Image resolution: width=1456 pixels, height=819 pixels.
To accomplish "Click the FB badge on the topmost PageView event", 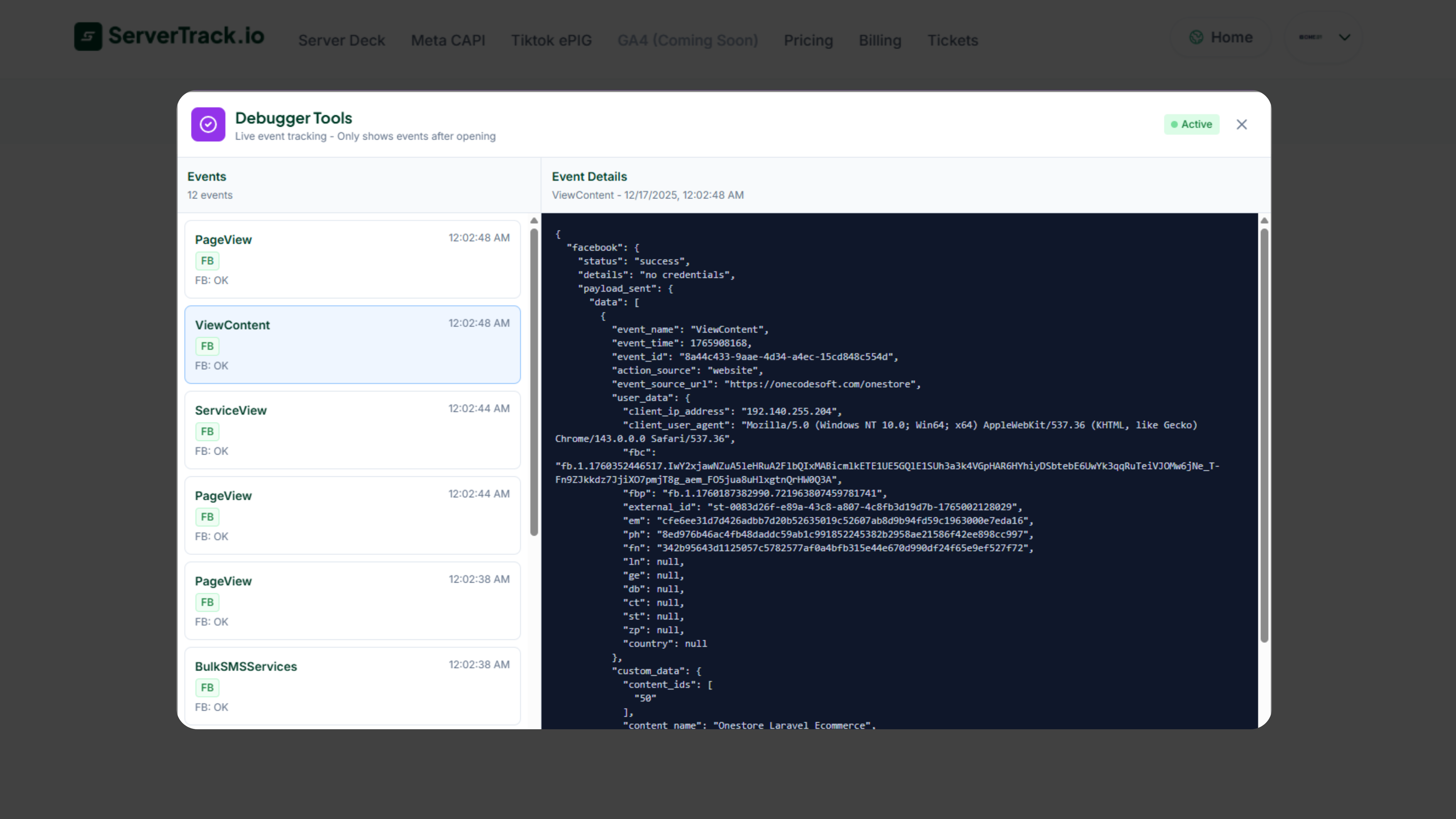I will (207, 260).
